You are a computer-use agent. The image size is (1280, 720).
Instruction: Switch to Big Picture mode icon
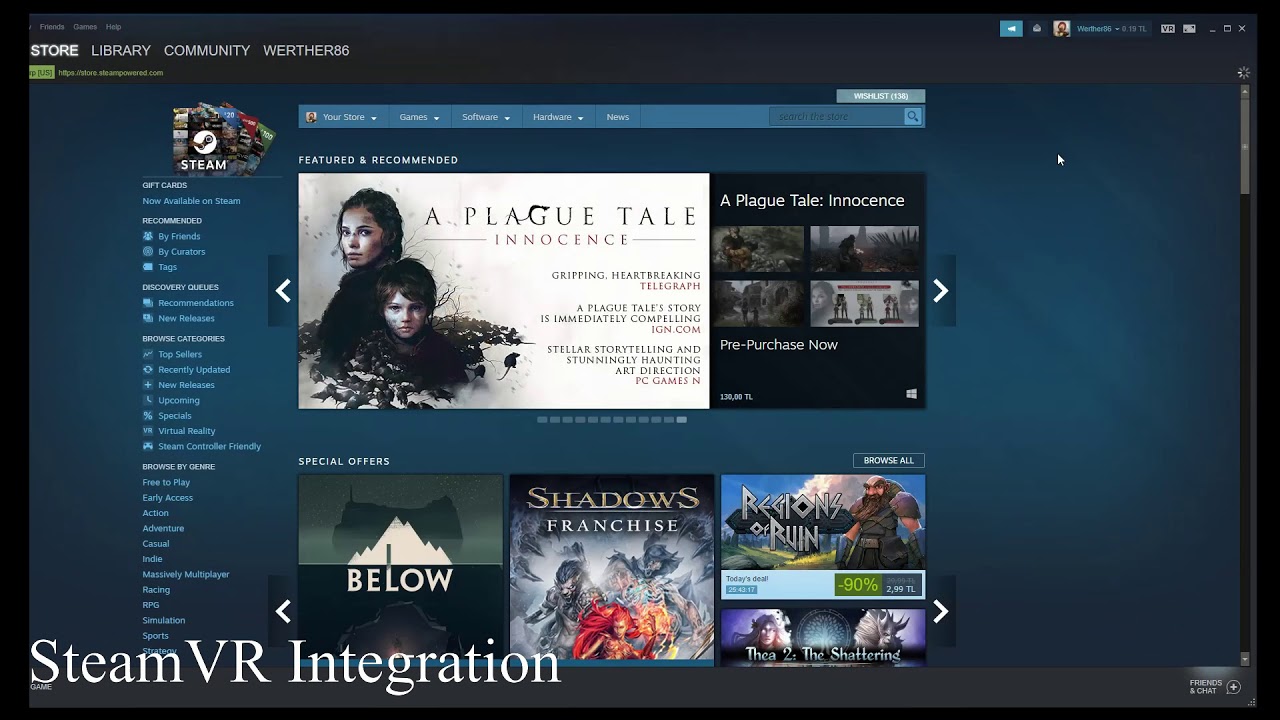(1189, 29)
